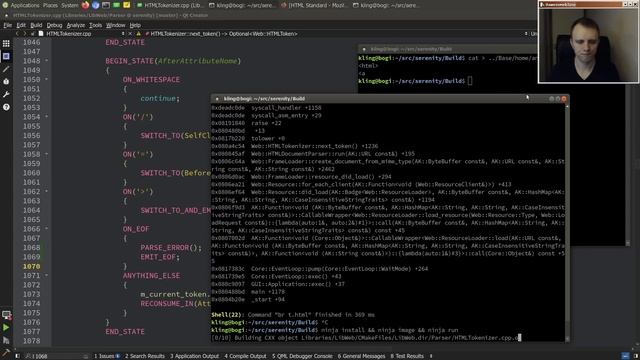Open the Tools menu
This screenshot has height=360, width=640.
coord(96,25)
